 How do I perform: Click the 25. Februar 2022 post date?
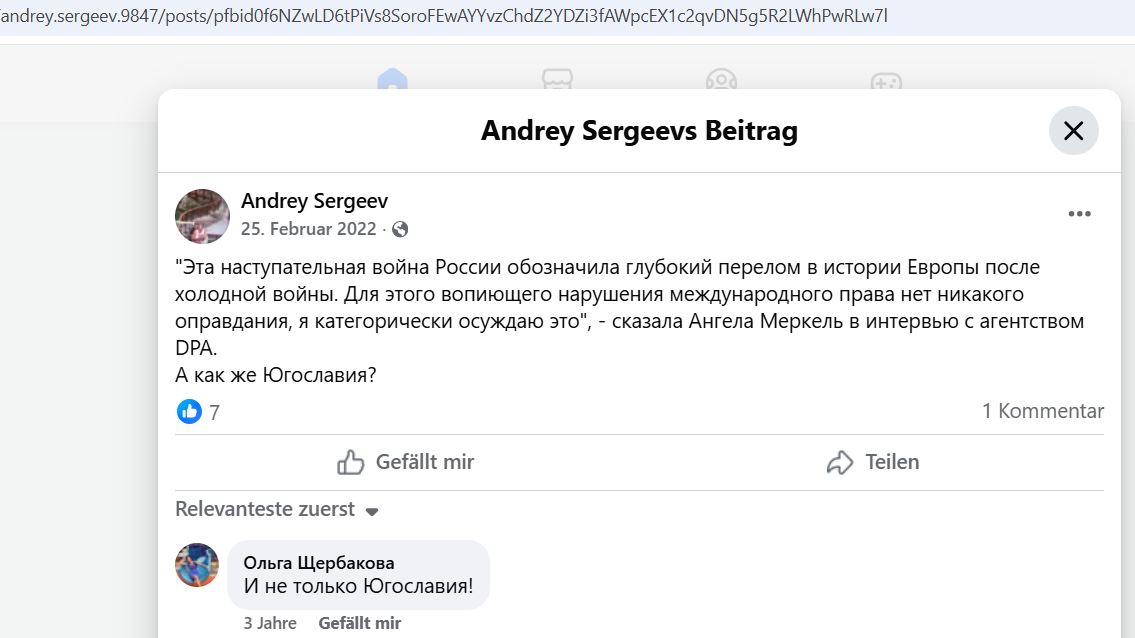point(308,230)
